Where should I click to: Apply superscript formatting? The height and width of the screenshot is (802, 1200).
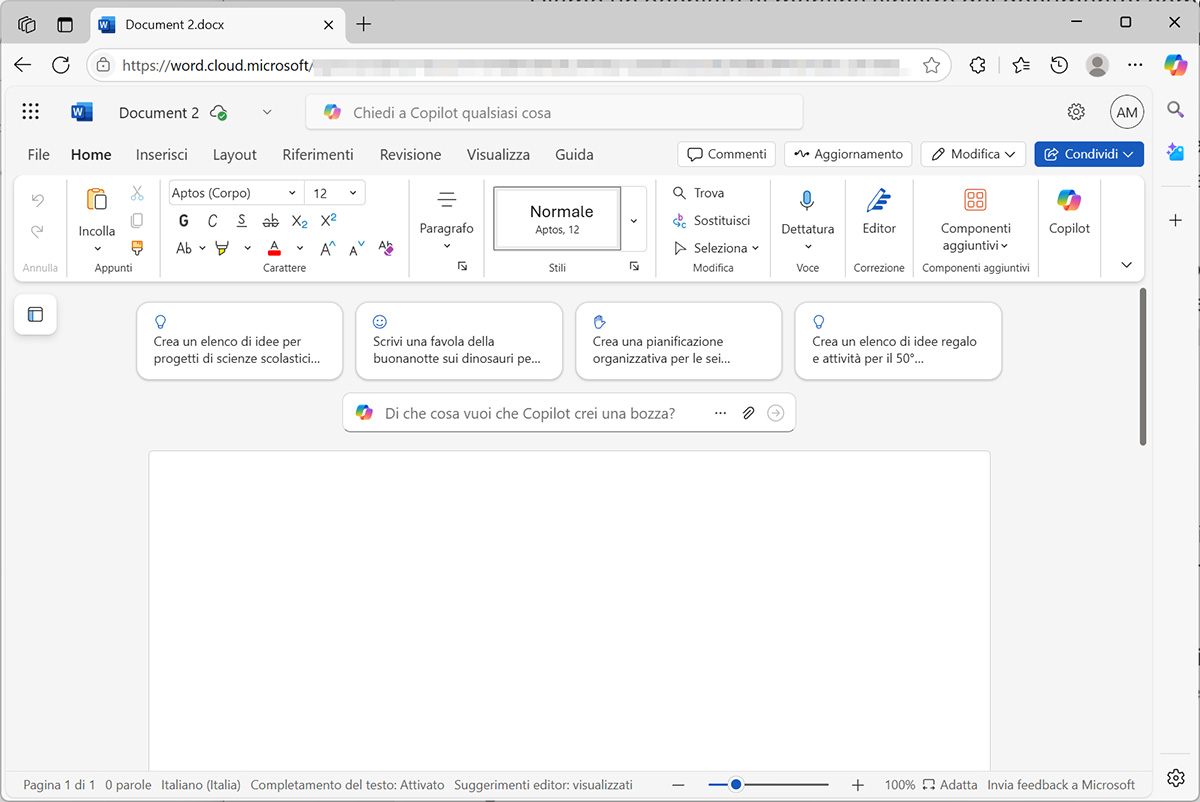click(x=328, y=221)
